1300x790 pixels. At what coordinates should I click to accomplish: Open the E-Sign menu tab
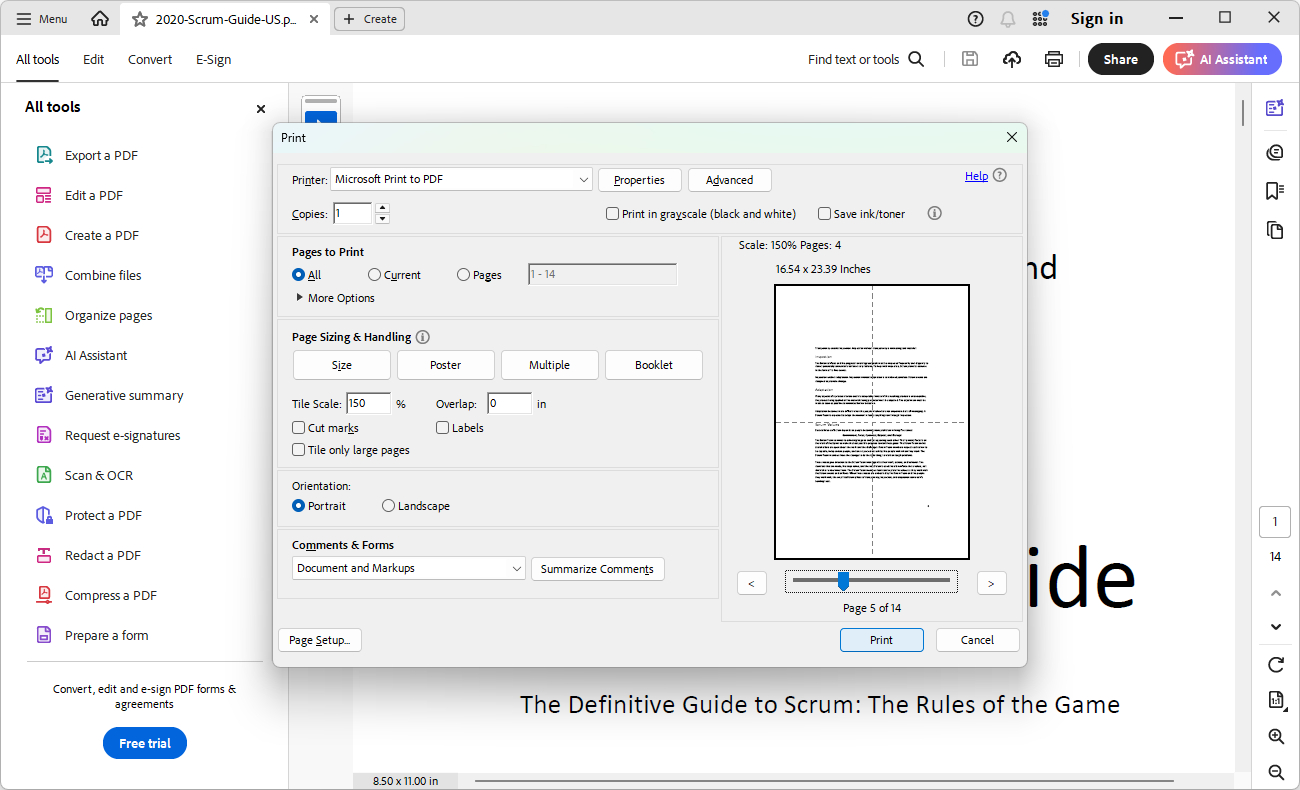tap(213, 59)
